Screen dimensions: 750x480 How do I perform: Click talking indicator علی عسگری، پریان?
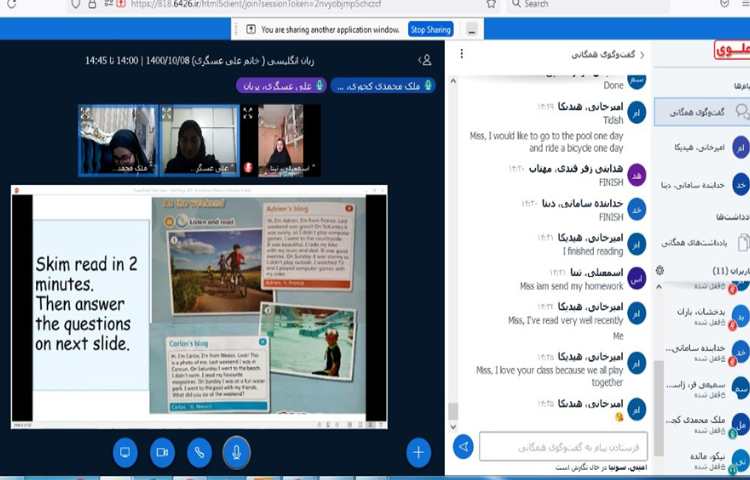click(x=281, y=86)
